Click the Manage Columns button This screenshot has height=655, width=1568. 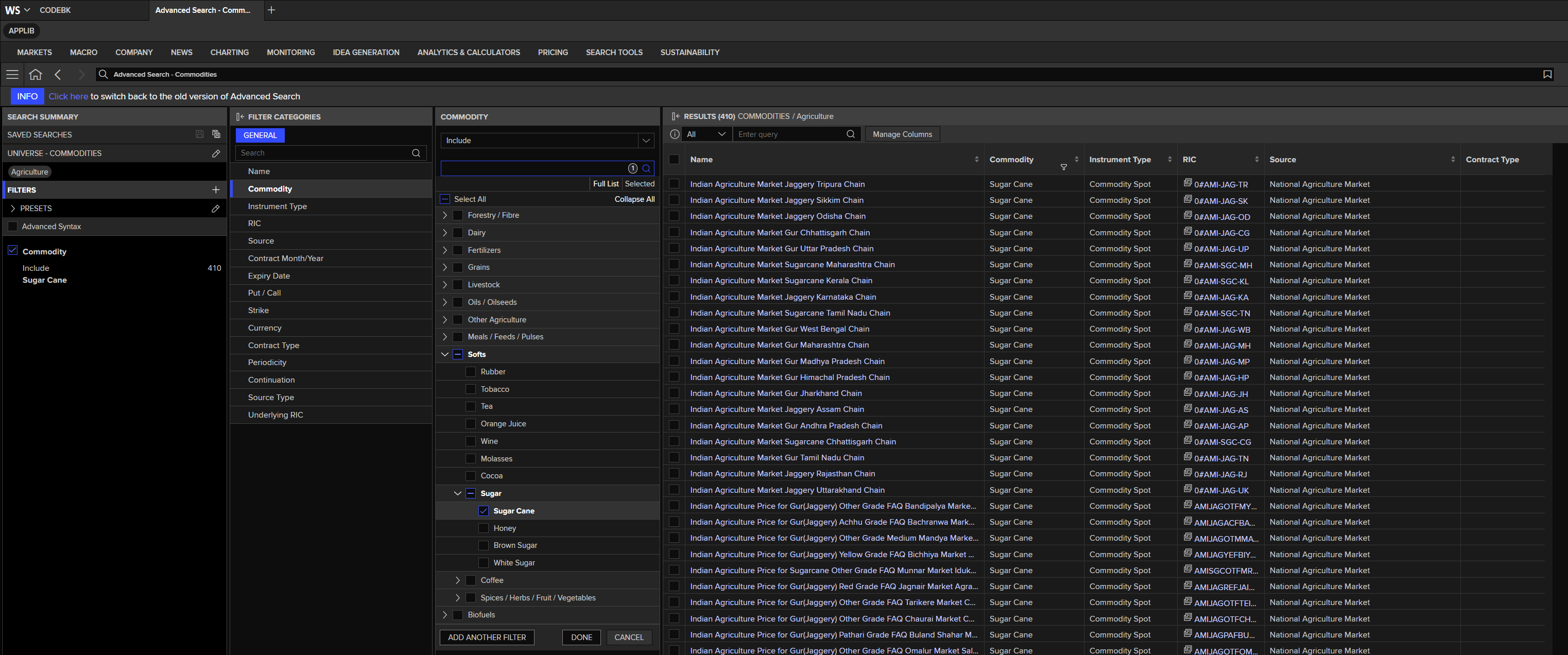(902, 134)
